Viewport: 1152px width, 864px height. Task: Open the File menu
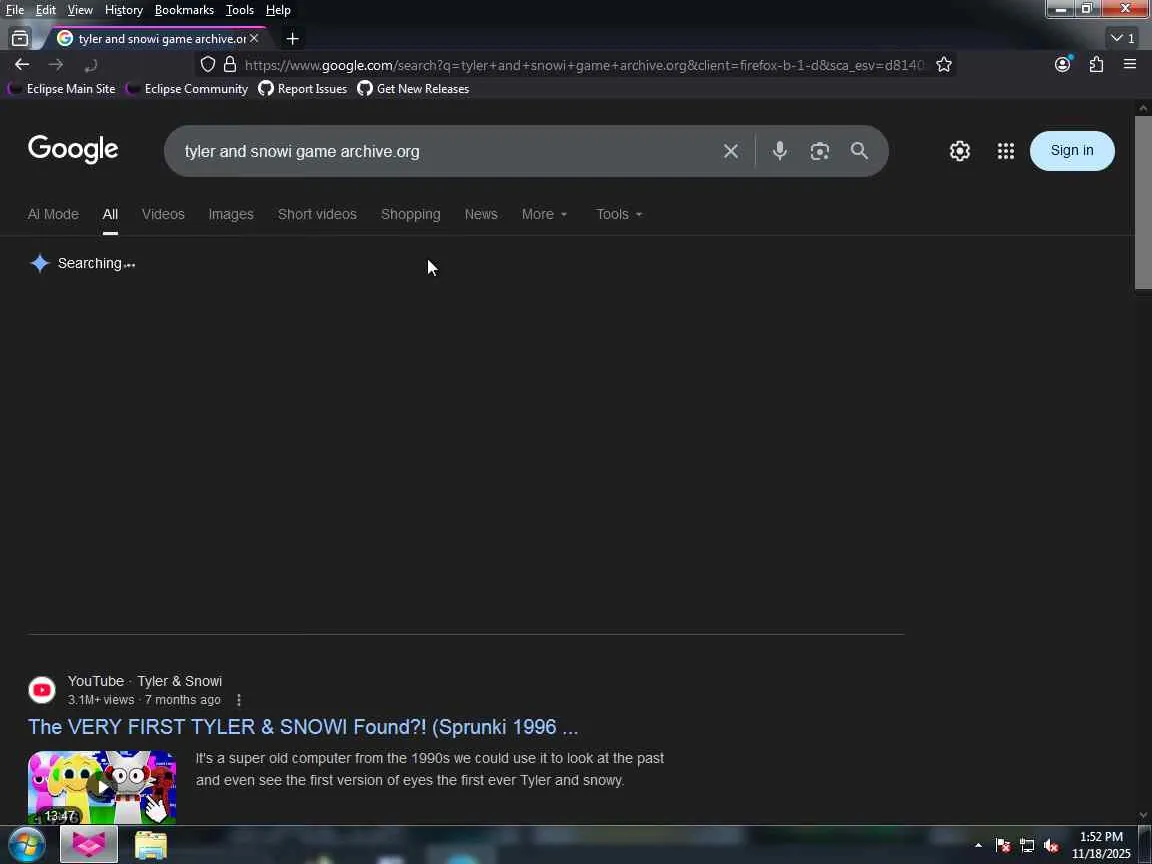coord(15,10)
